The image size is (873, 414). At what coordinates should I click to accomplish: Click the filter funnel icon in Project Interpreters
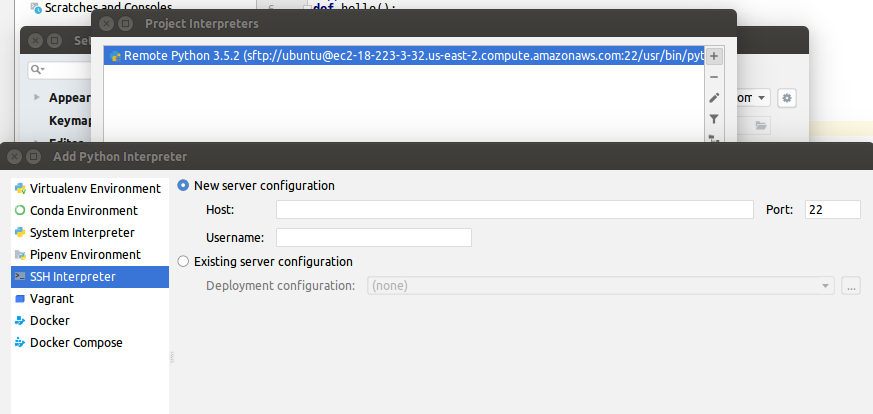coord(714,119)
